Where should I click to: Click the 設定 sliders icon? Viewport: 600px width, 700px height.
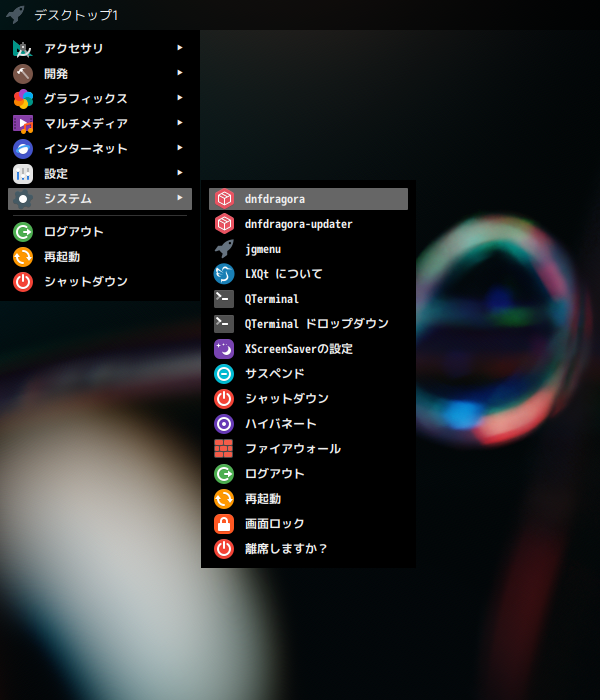23,174
